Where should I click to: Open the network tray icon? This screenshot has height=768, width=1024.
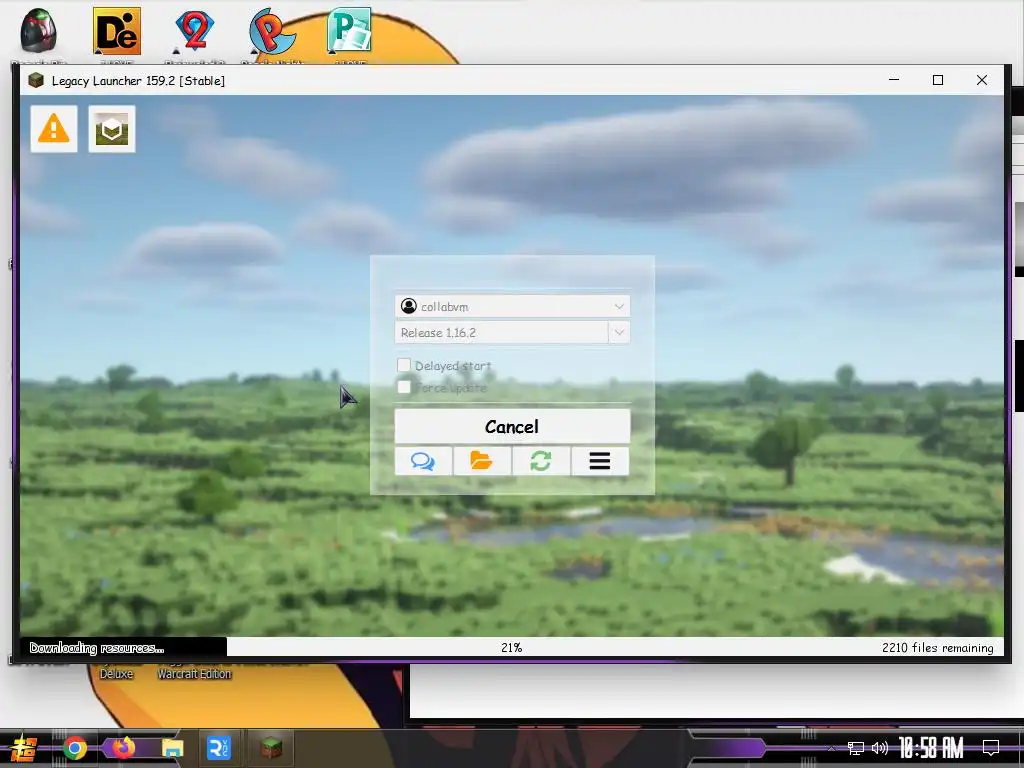tap(856, 748)
